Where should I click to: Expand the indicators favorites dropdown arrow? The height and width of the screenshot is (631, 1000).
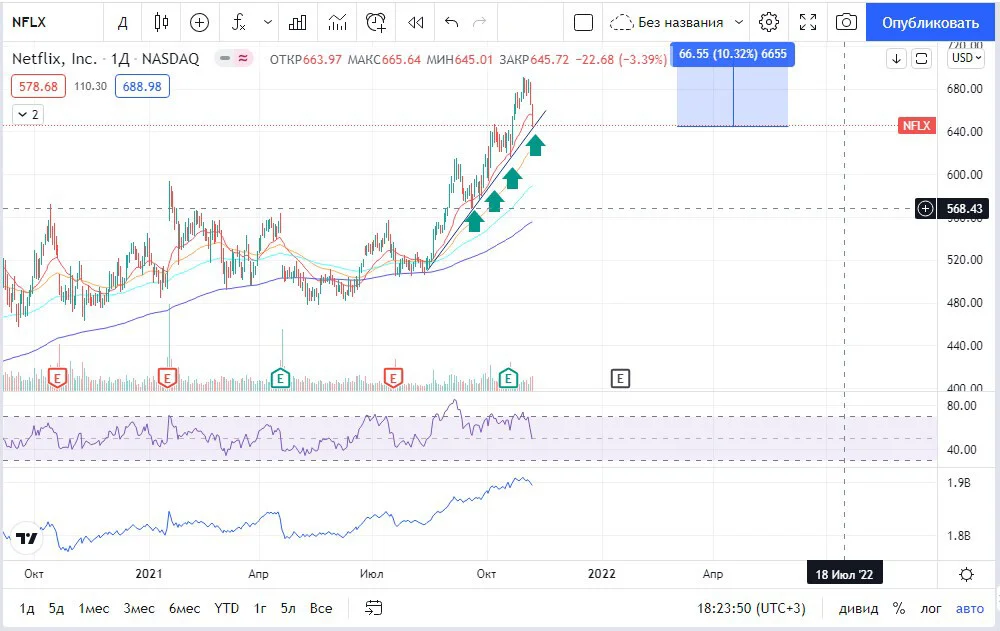[x=268, y=23]
